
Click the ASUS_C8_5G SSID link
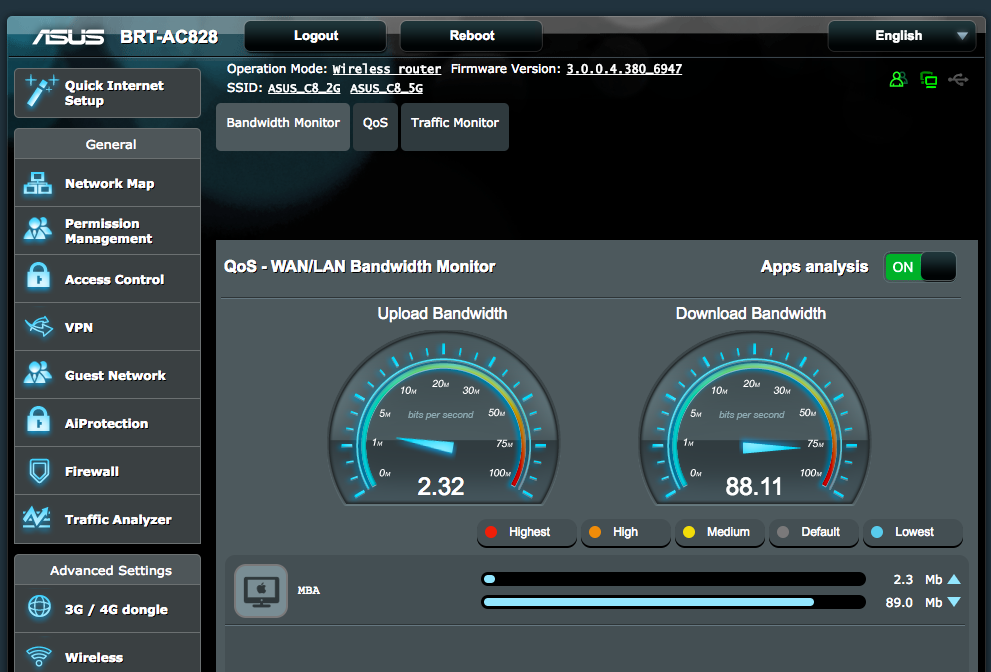(386, 88)
